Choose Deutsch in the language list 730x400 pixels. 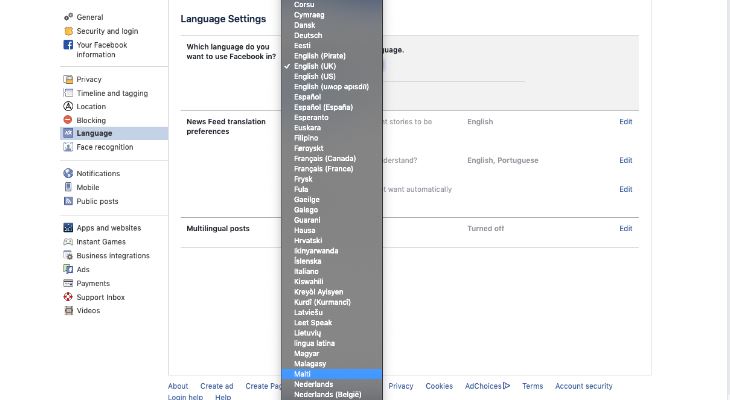(x=308, y=34)
